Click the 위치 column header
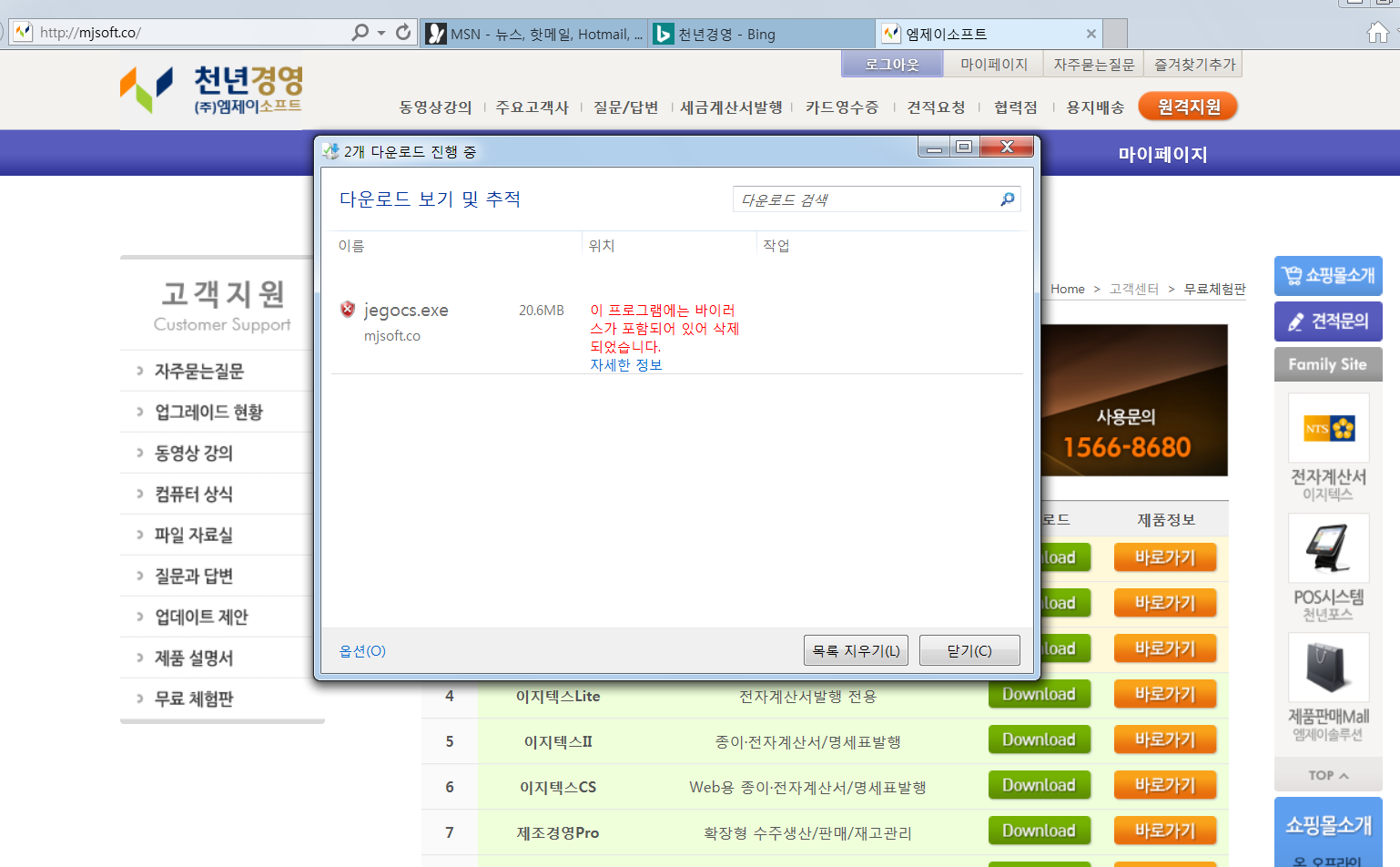The image size is (1400, 867). [x=601, y=246]
